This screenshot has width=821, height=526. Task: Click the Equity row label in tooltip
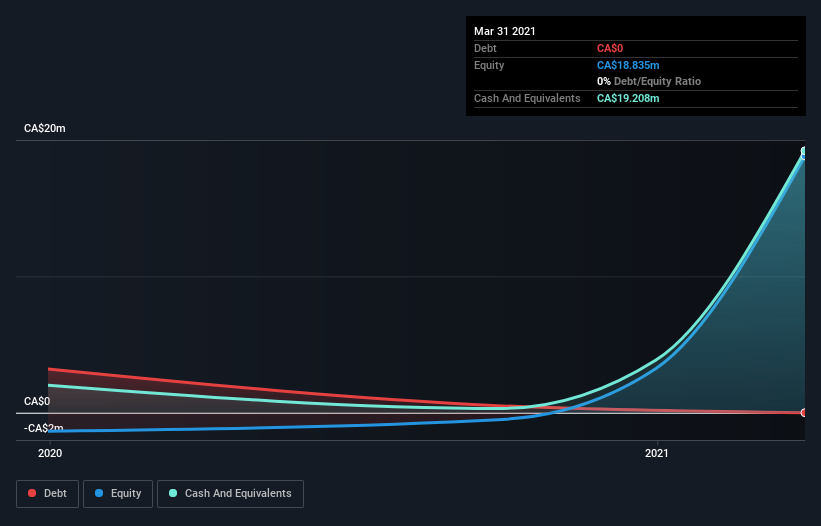coord(489,65)
